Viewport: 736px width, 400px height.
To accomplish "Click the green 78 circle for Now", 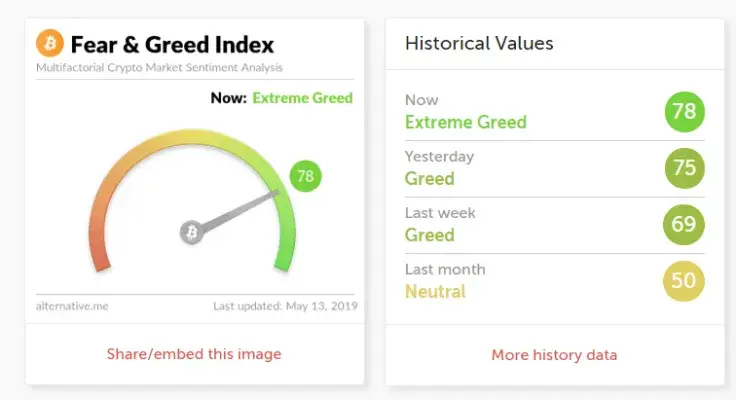I will [x=684, y=111].
